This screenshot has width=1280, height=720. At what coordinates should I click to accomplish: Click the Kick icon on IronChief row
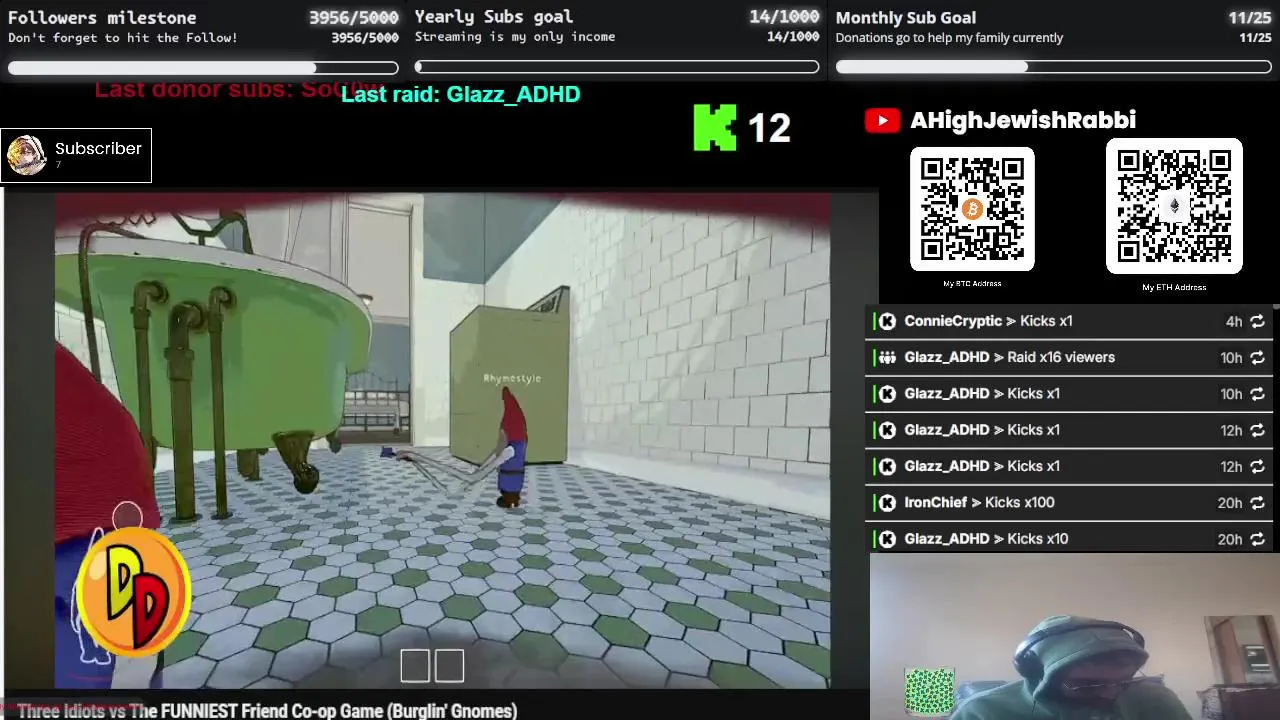click(887, 503)
